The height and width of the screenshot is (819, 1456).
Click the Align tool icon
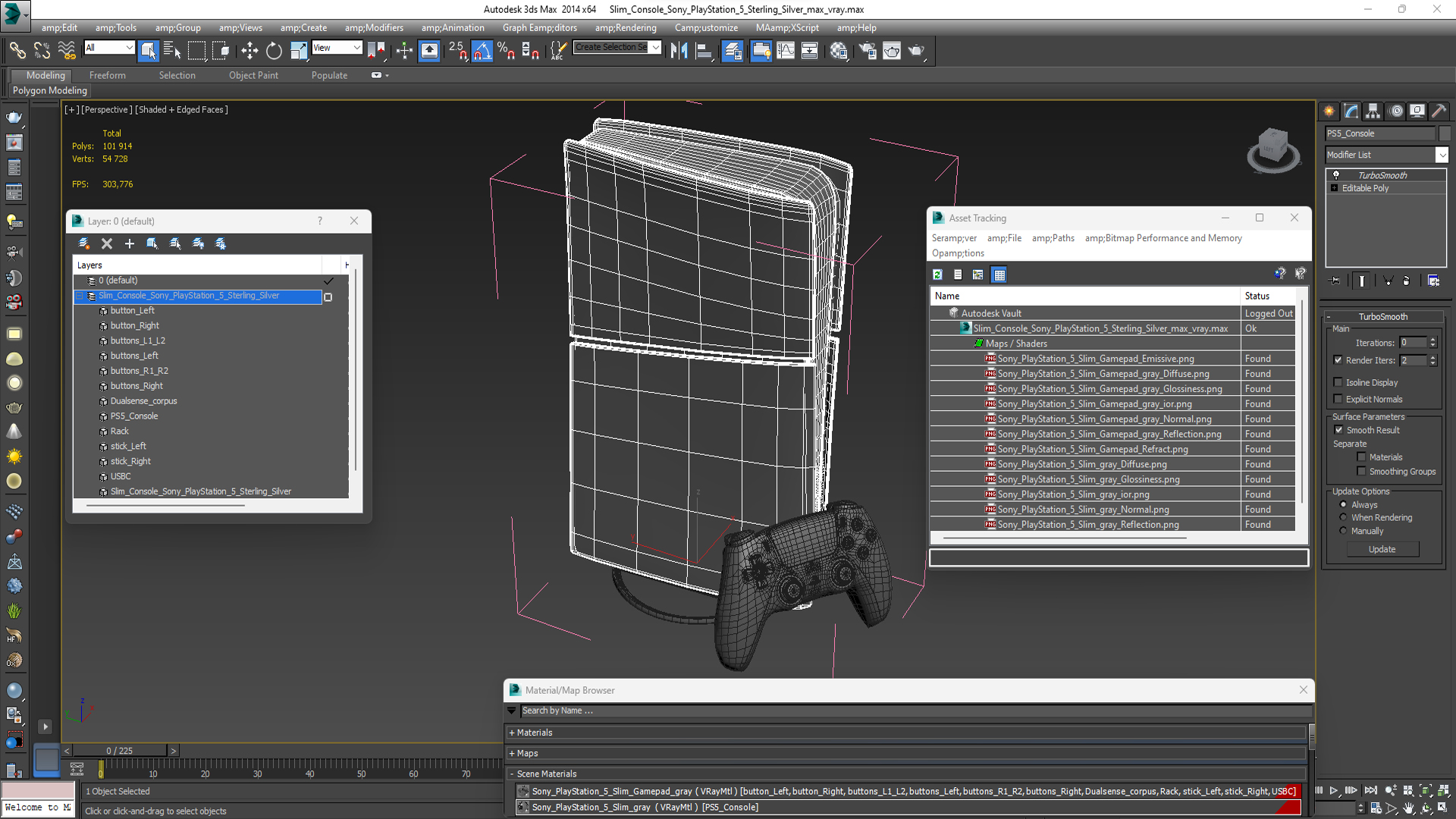coord(704,50)
